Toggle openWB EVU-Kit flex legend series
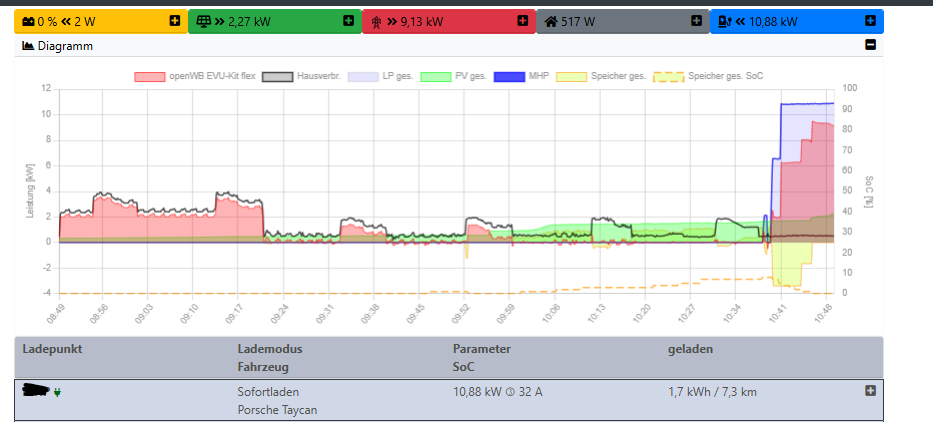Screen dimensions: 933x422 pos(195,76)
